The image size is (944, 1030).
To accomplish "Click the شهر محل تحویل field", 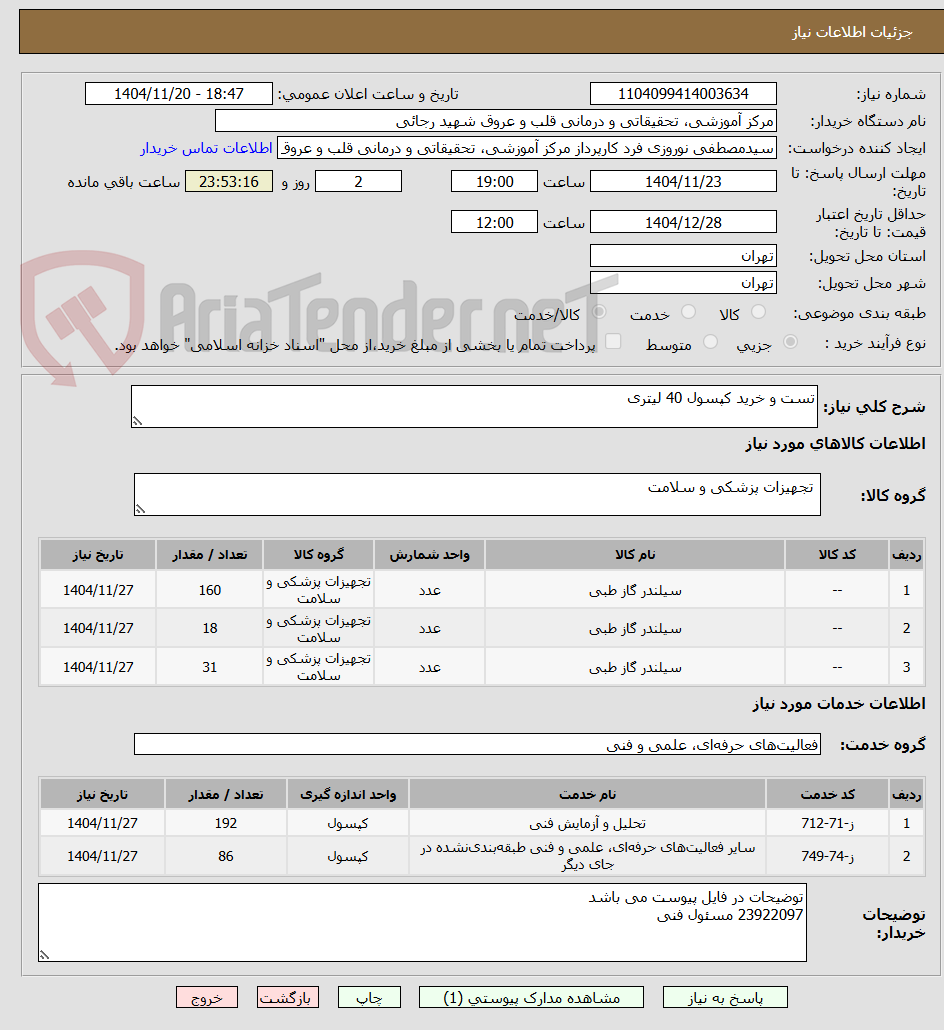I will coord(683,283).
